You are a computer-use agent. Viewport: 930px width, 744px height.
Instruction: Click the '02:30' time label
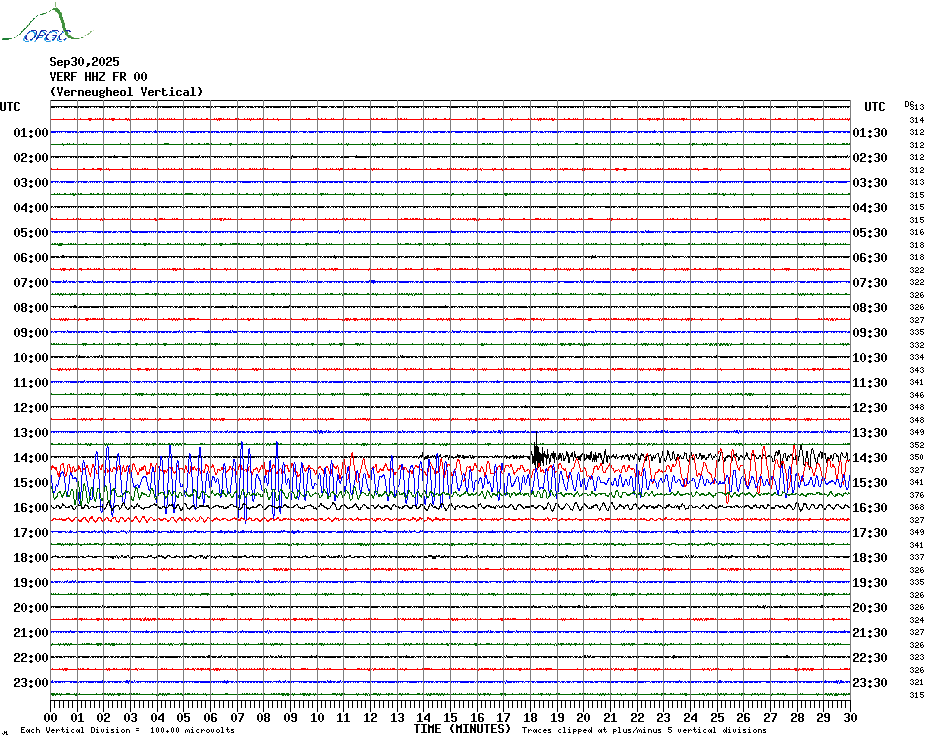pyautogui.click(x=870, y=157)
